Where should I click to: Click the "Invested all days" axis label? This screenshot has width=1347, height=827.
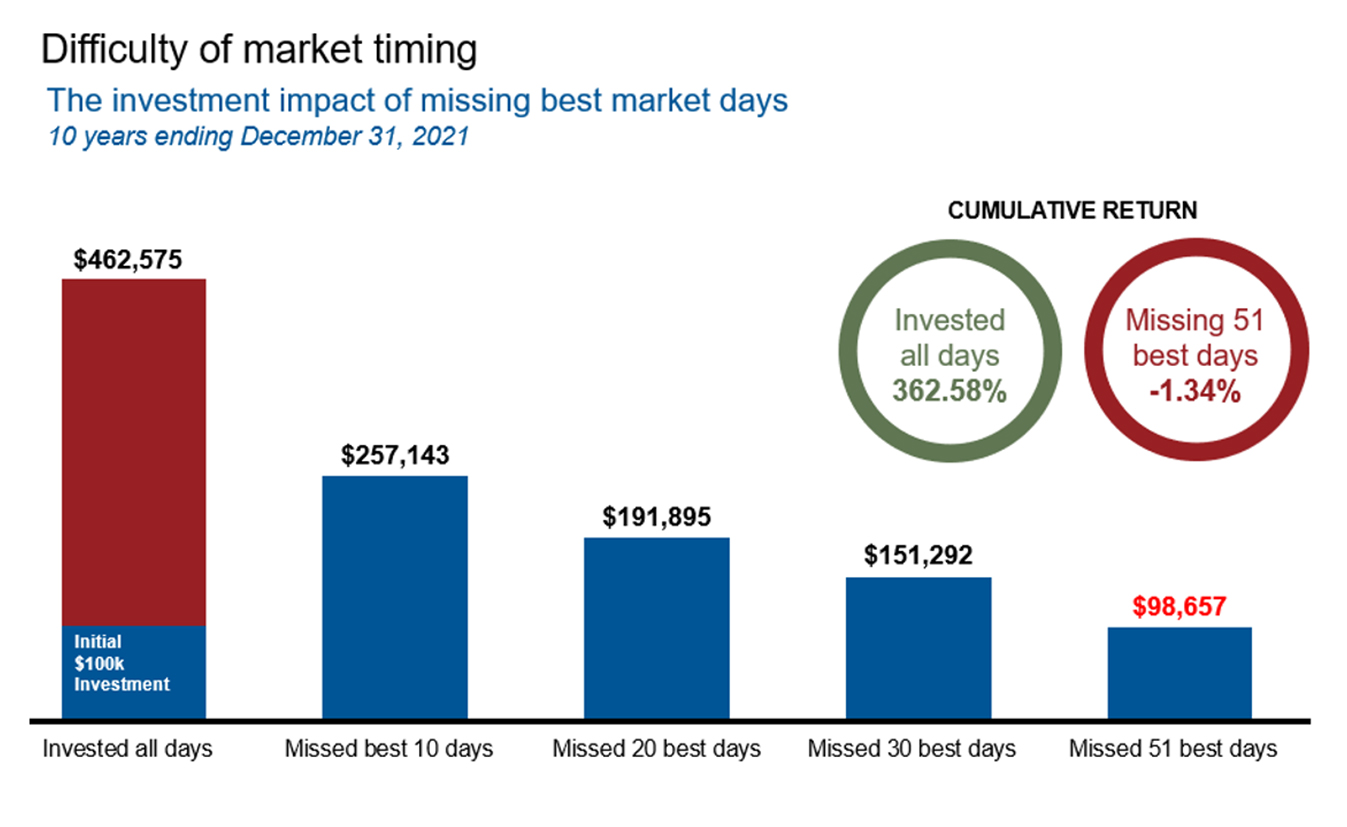128,749
